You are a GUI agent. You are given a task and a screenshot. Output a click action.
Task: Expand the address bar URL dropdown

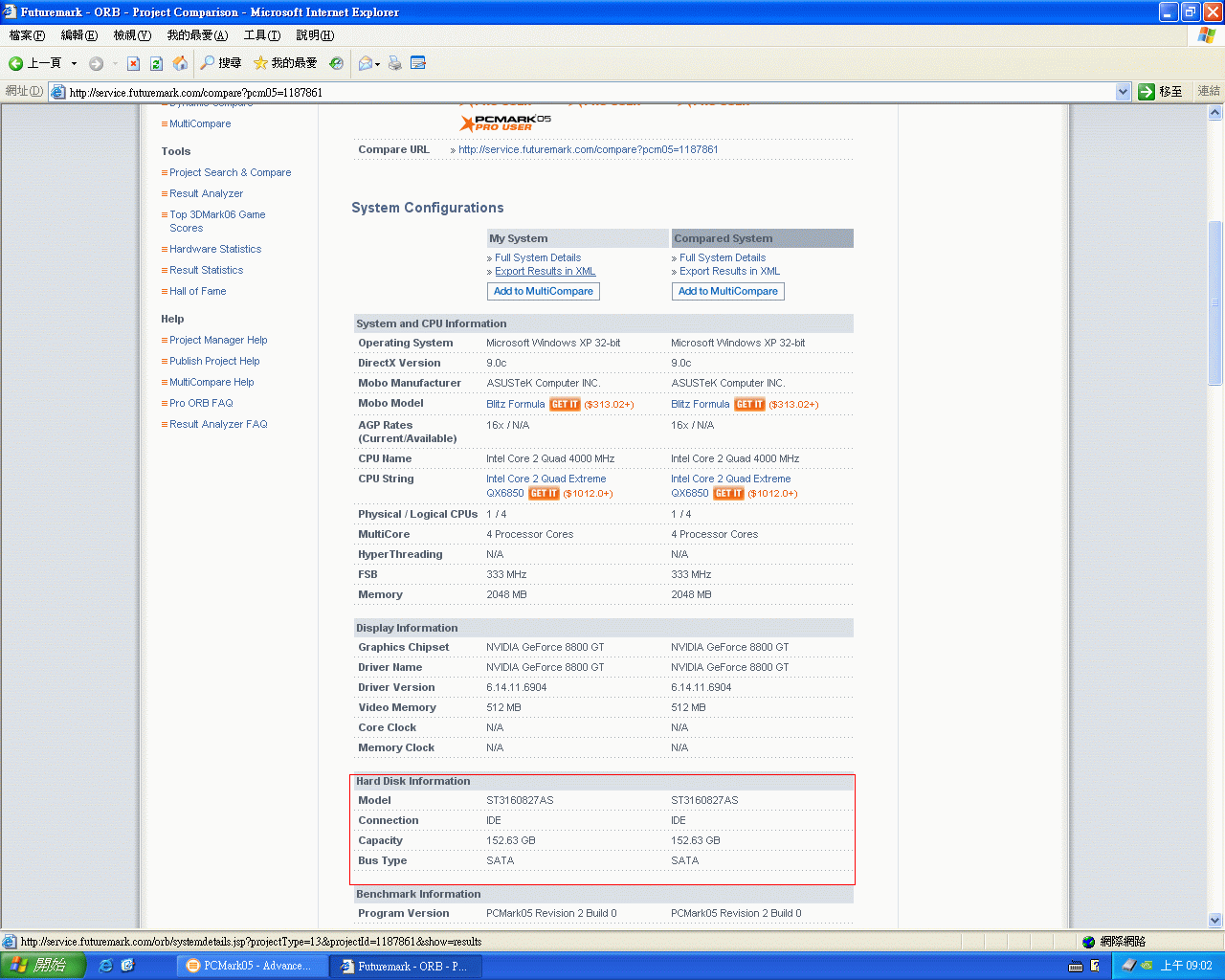click(x=1124, y=92)
